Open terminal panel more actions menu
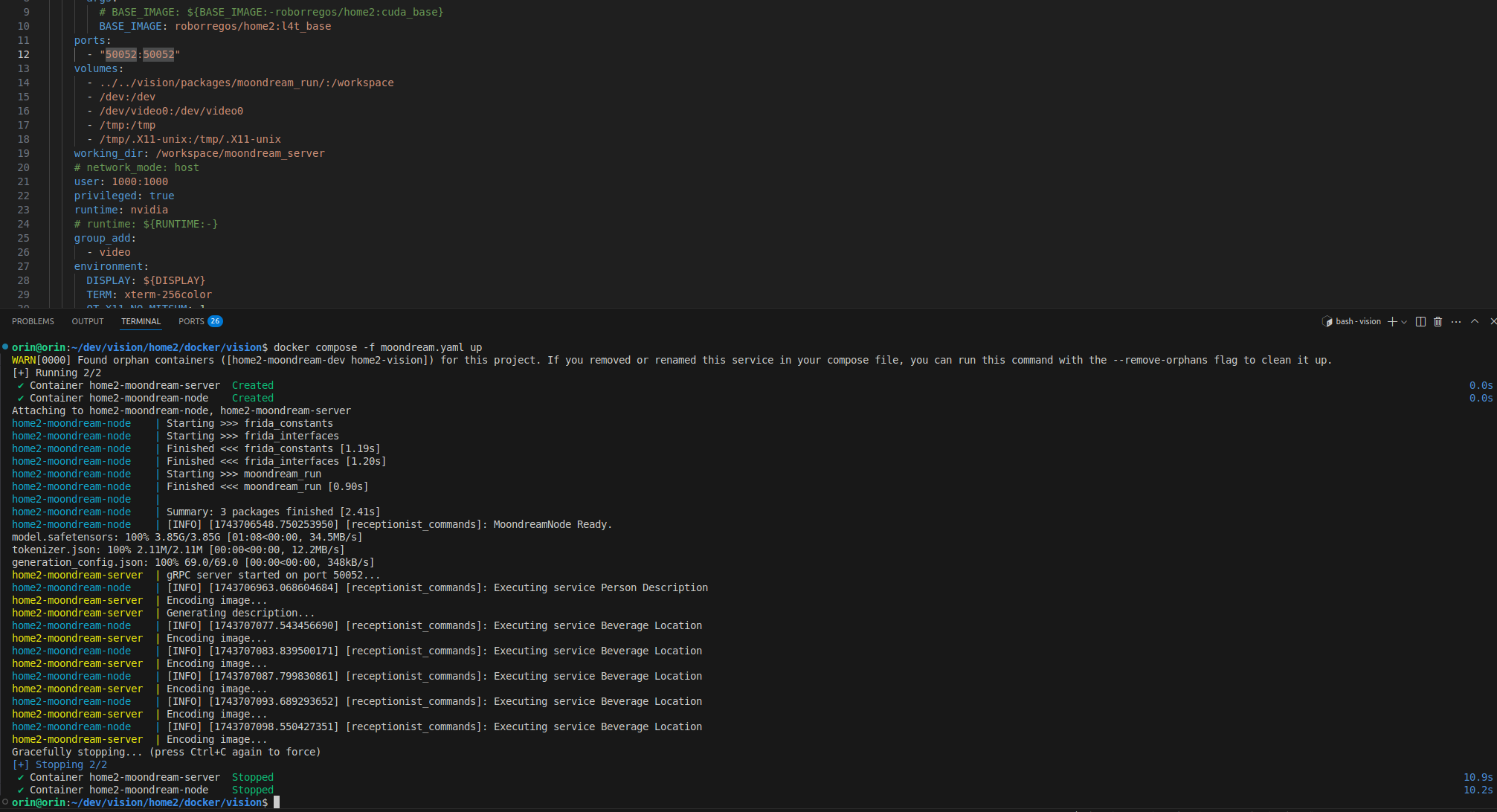The height and width of the screenshot is (812, 1497). (1456, 322)
